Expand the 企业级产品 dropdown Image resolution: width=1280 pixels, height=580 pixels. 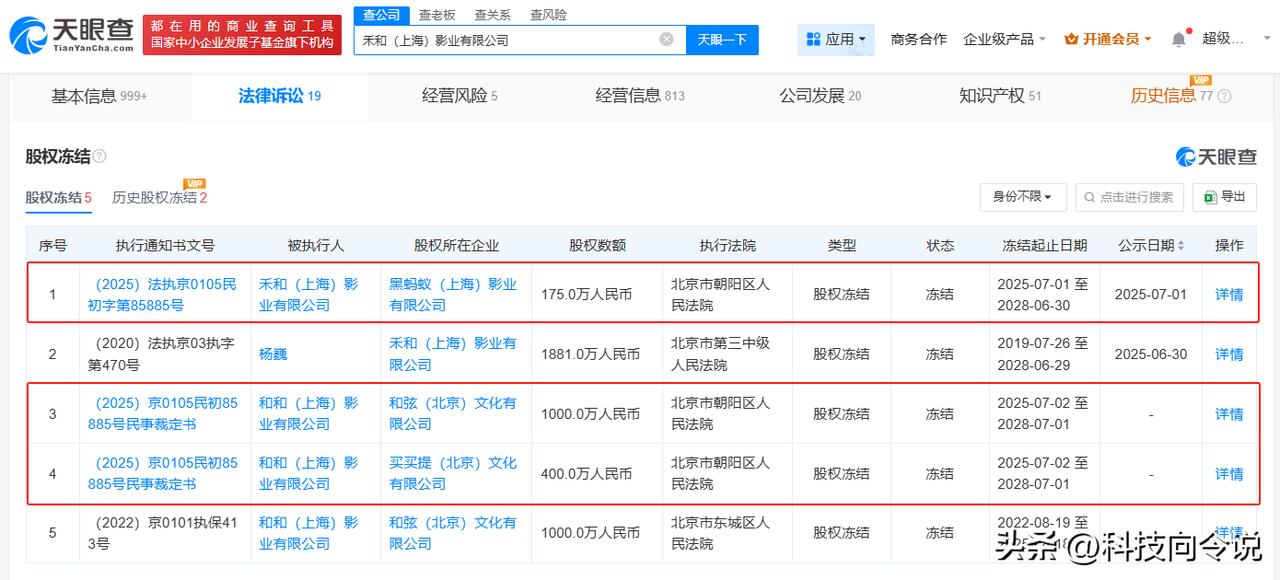[x=1004, y=39]
